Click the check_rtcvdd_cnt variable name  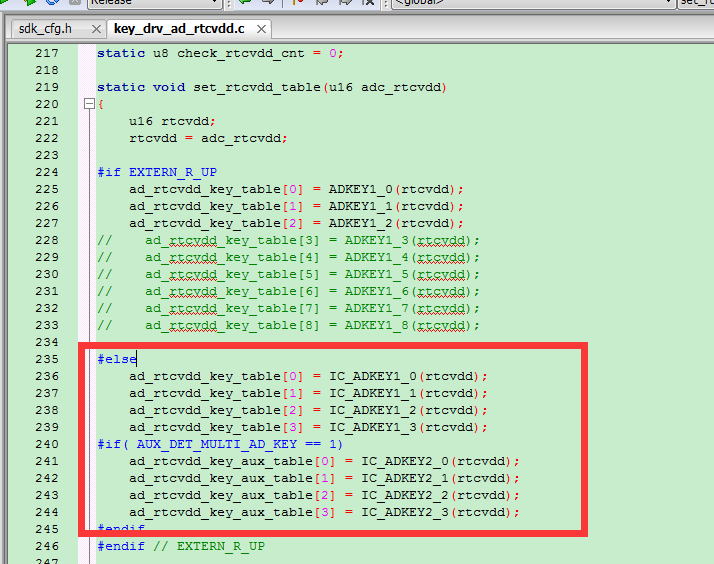click(240, 53)
